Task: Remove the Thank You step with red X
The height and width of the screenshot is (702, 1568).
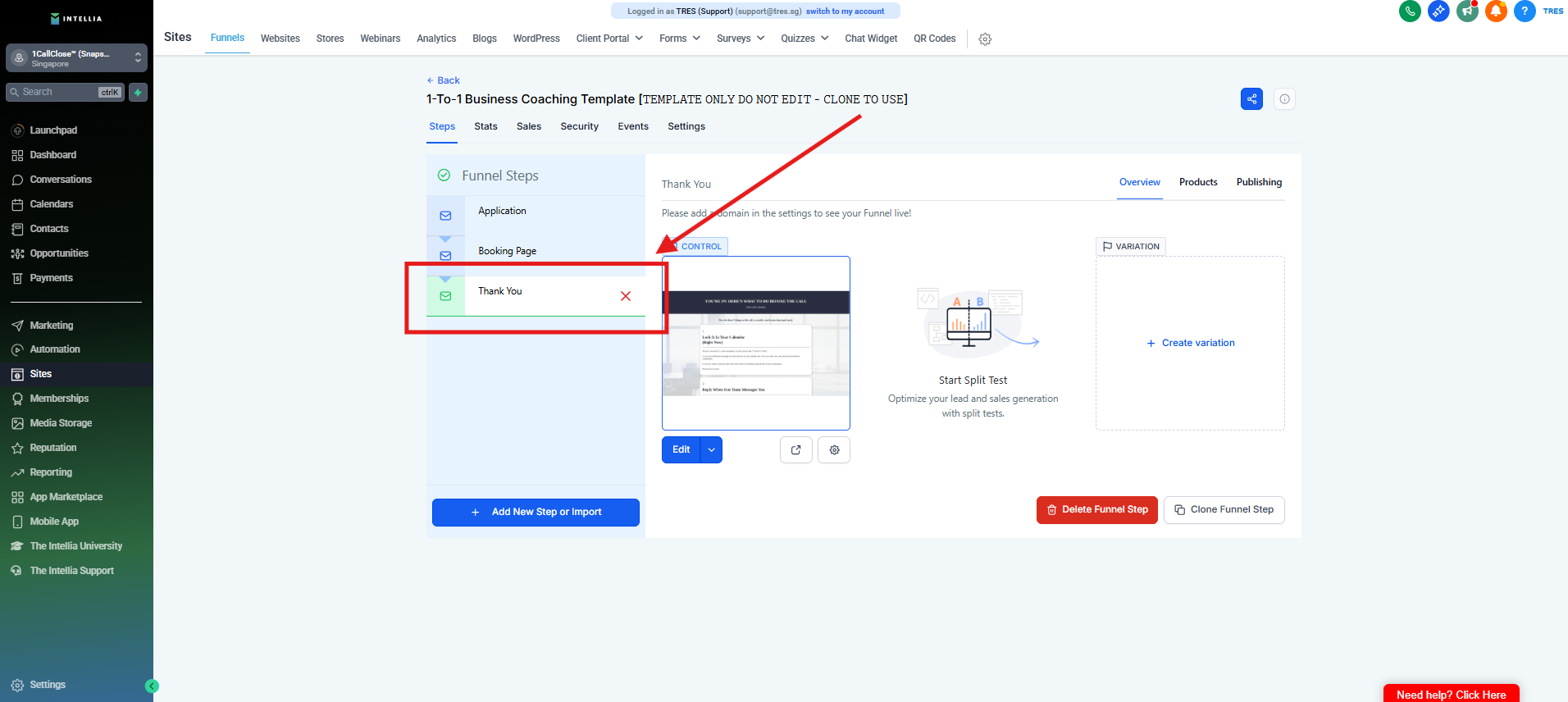Action: click(626, 296)
